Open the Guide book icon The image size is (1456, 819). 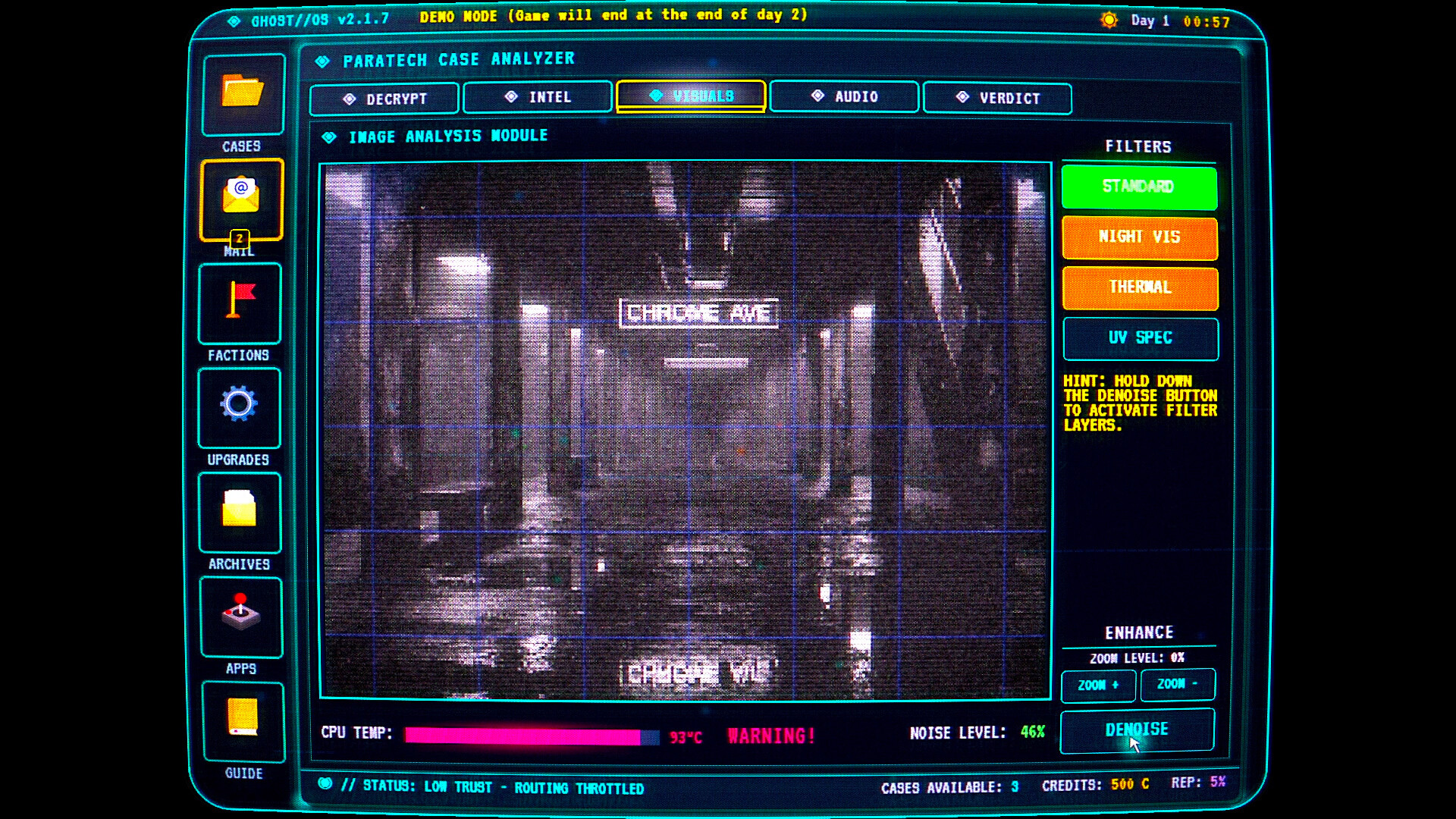click(243, 720)
